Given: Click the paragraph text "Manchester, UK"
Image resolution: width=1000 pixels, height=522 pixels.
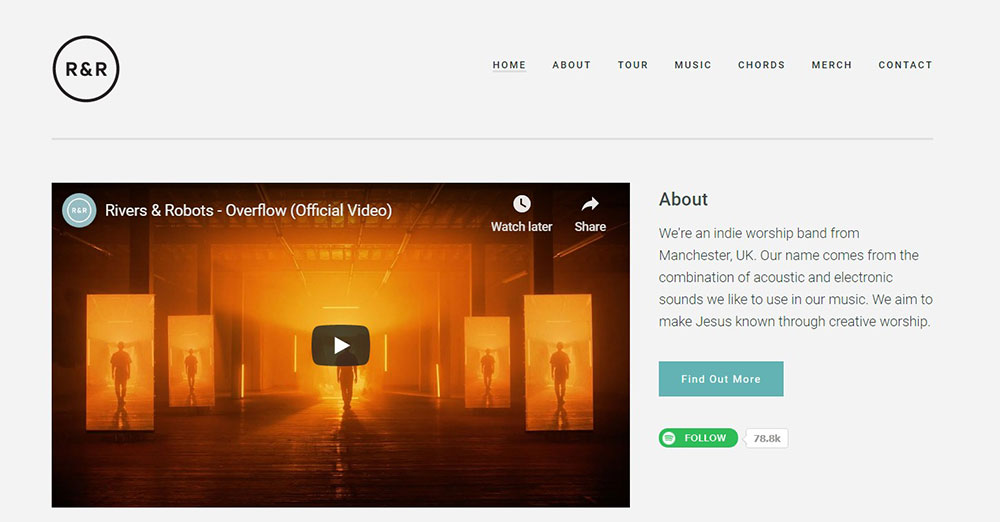Looking at the screenshot, I should (707, 255).
